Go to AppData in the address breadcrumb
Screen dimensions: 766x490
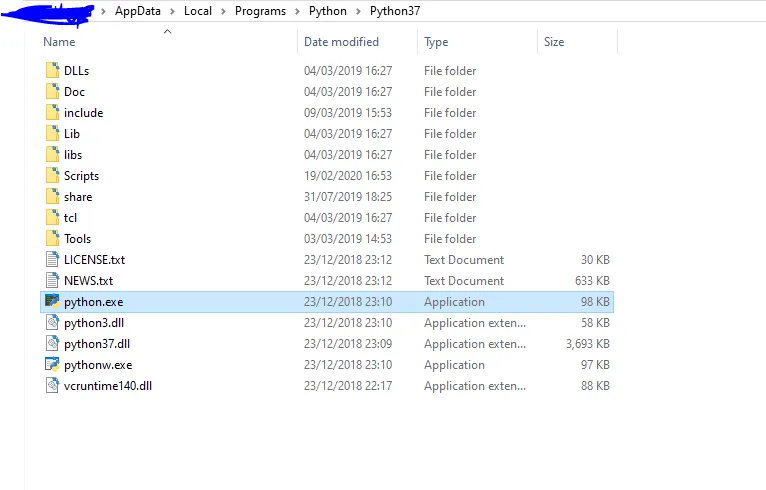click(138, 11)
